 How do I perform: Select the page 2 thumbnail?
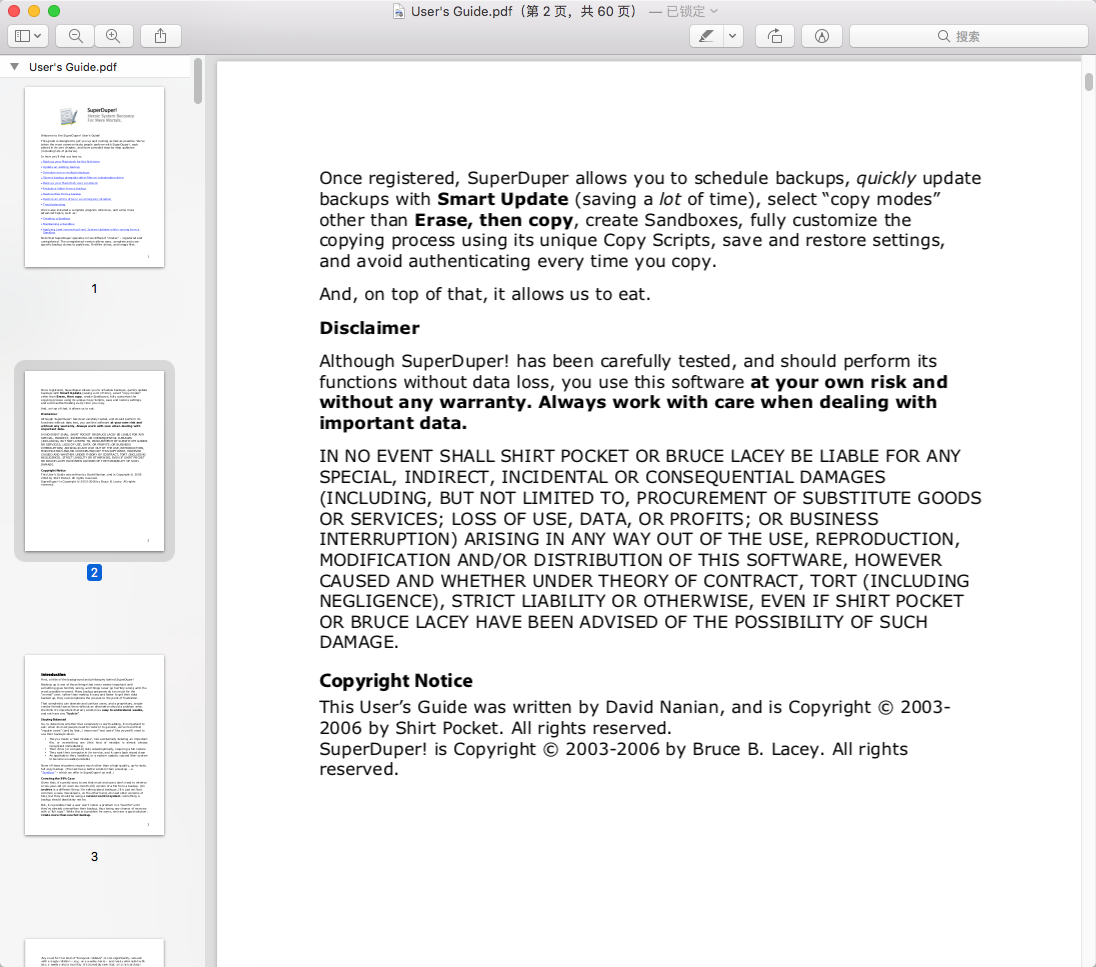point(94,461)
